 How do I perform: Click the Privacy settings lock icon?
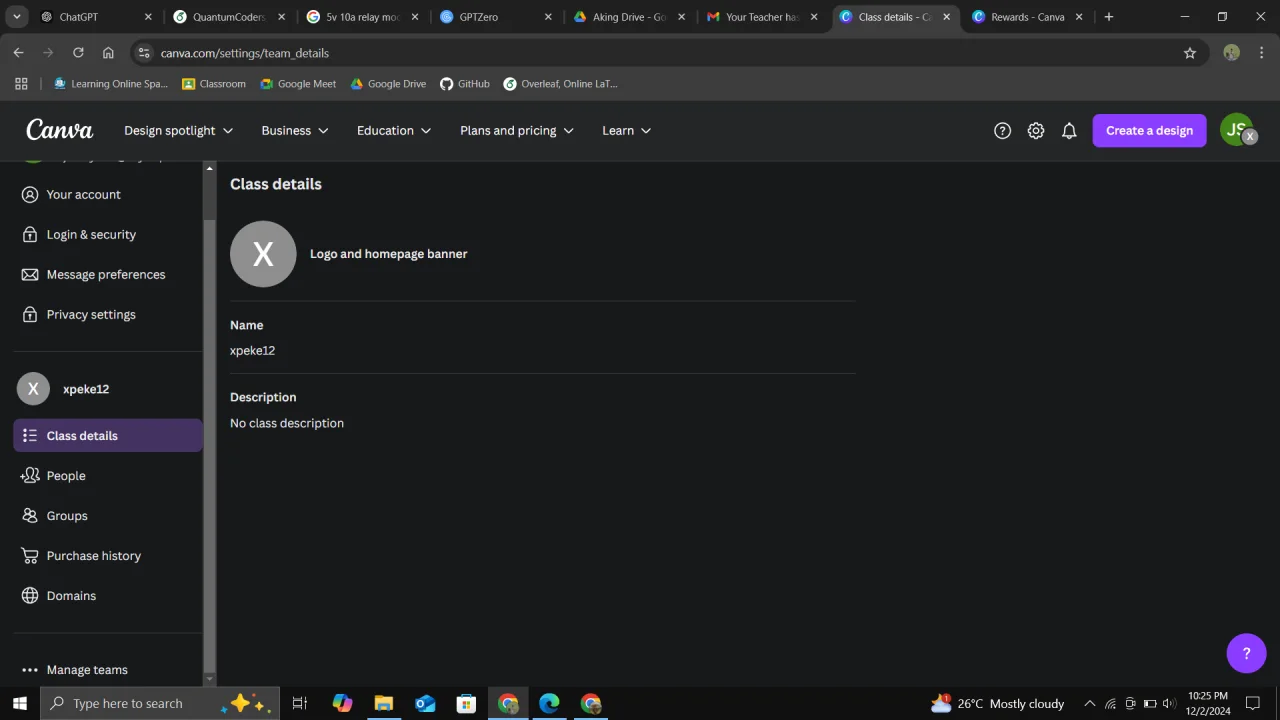click(30, 314)
